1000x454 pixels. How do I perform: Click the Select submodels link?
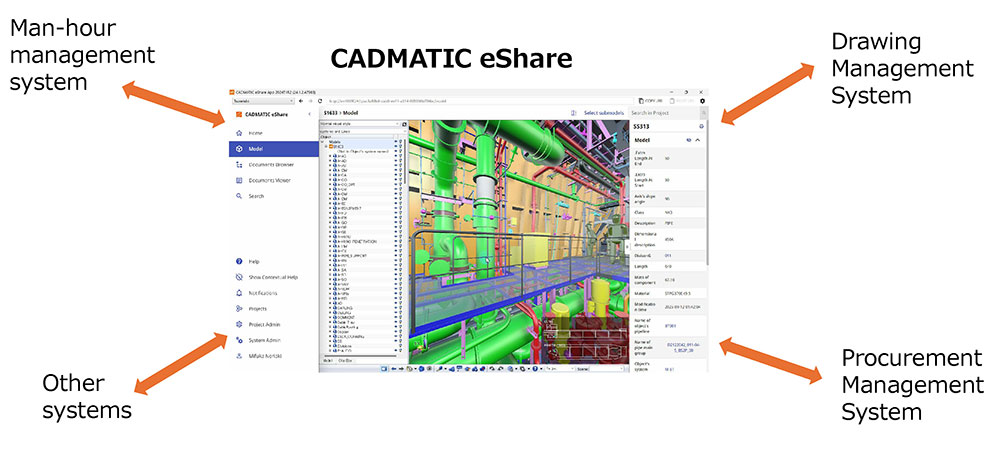click(604, 113)
